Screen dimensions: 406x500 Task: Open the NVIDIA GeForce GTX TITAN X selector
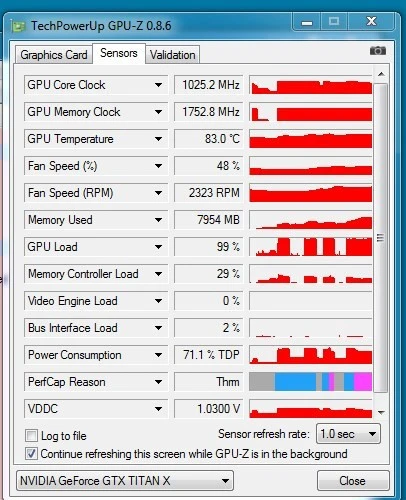coord(125,481)
